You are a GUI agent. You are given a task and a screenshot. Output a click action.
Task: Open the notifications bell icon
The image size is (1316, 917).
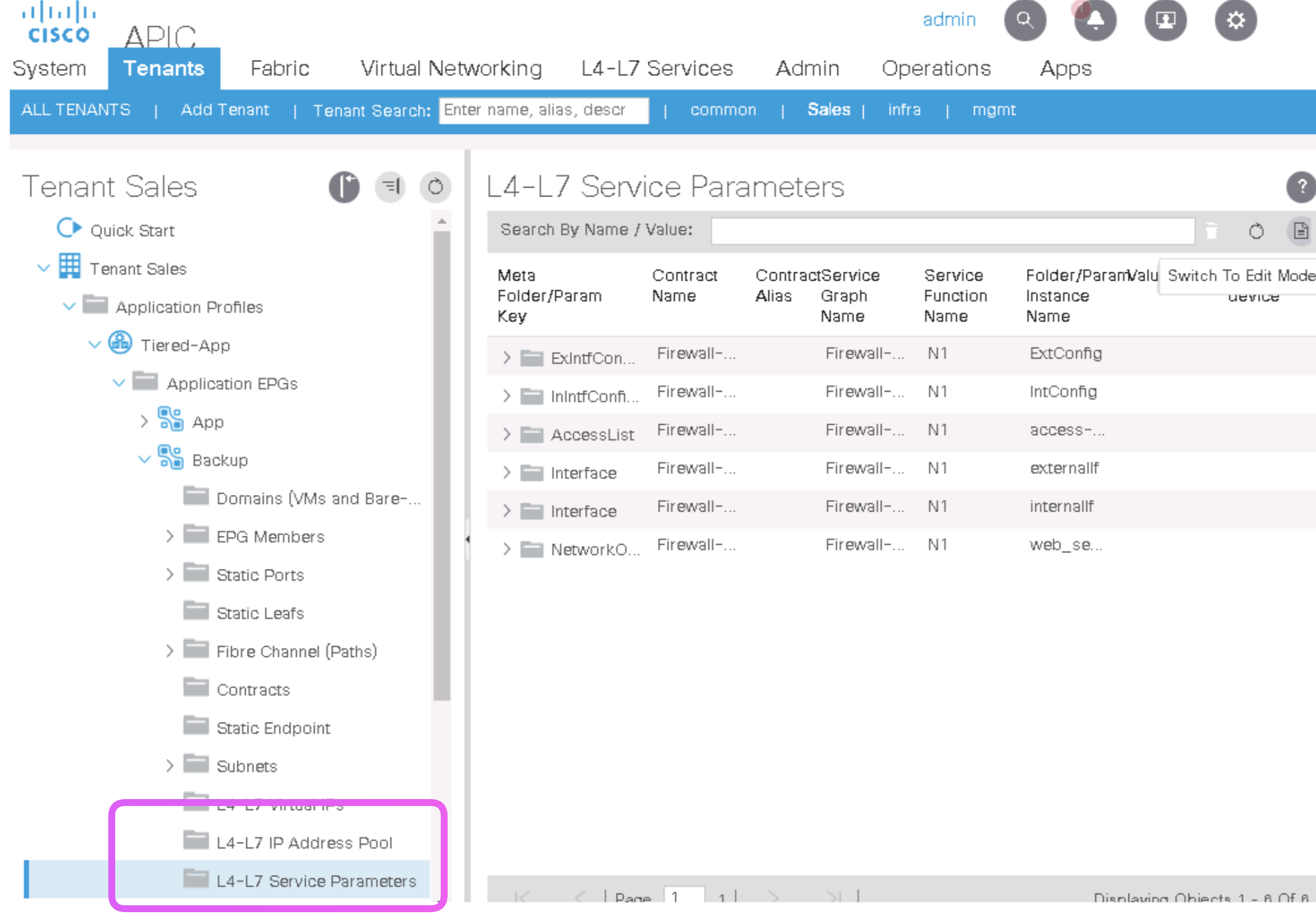[1095, 21]
